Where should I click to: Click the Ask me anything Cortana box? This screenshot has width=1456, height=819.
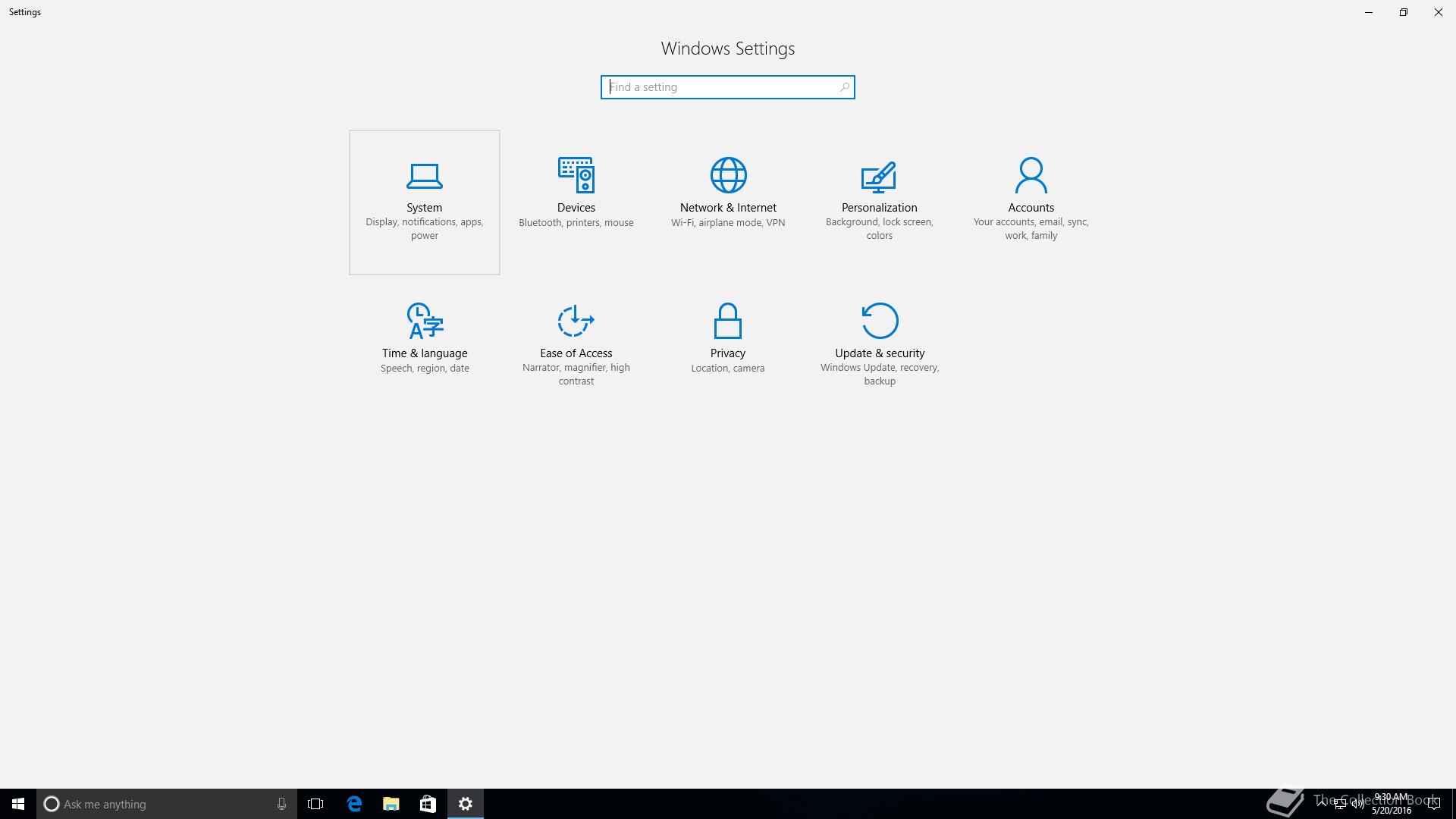(x=167, y=804)
